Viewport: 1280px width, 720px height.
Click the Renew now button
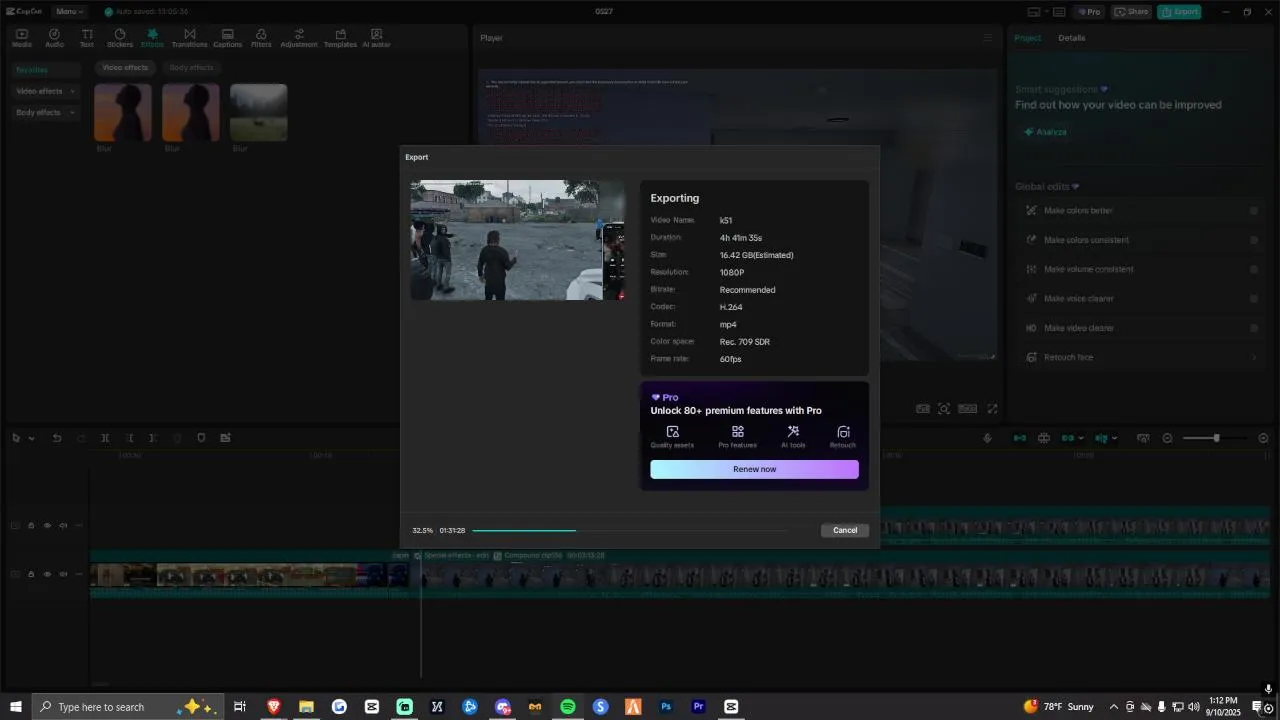754,469
